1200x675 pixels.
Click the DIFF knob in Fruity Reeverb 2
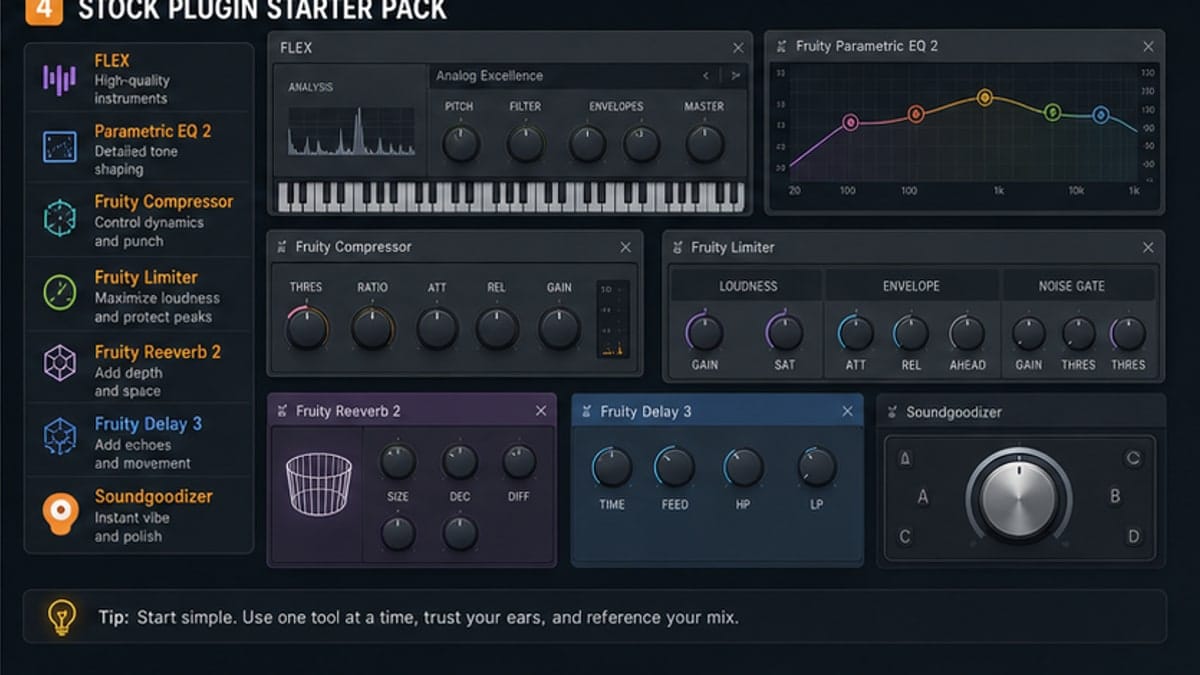(x=519, y=462)
